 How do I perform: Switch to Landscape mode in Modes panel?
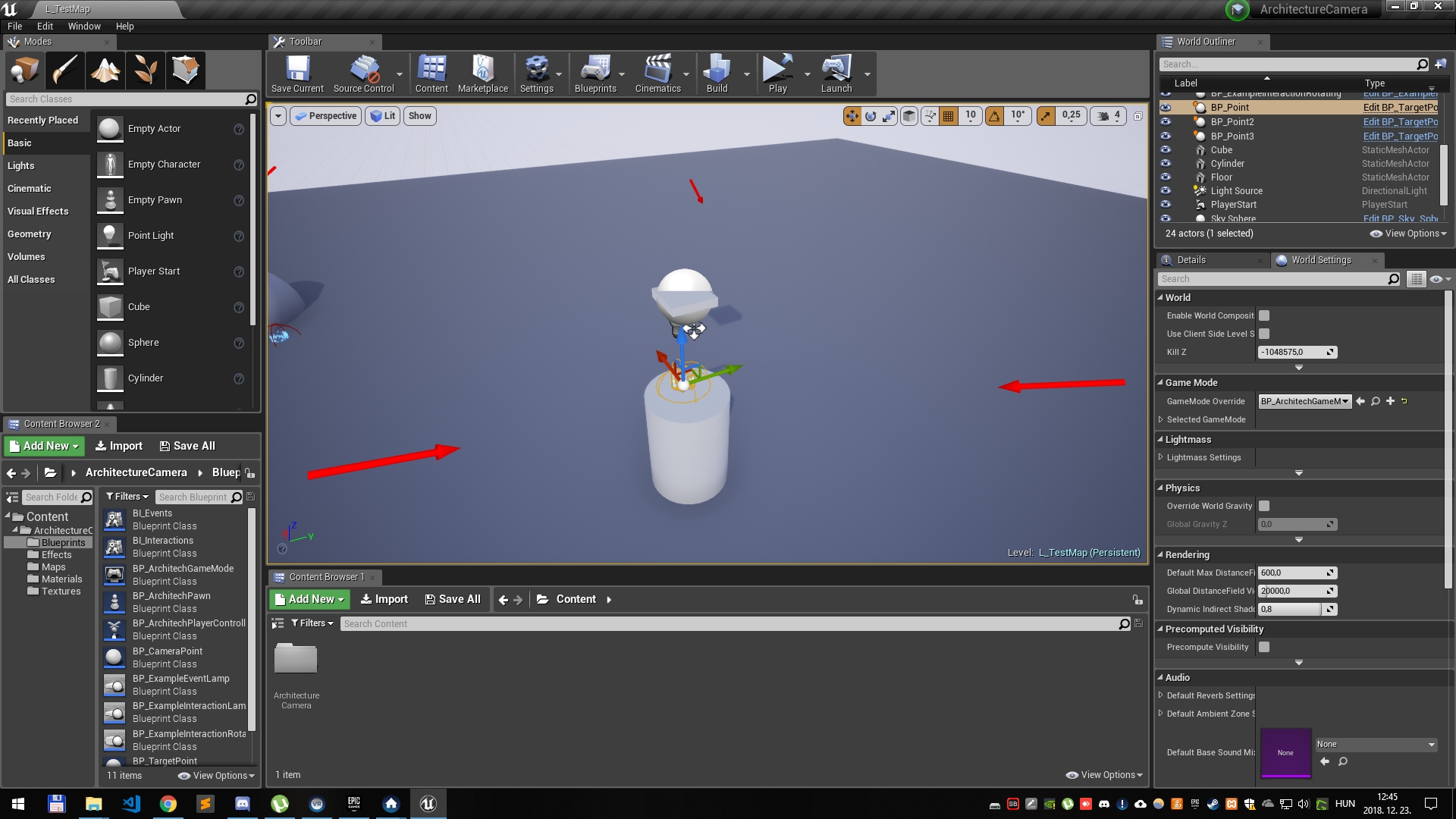(x=105, y=70)
